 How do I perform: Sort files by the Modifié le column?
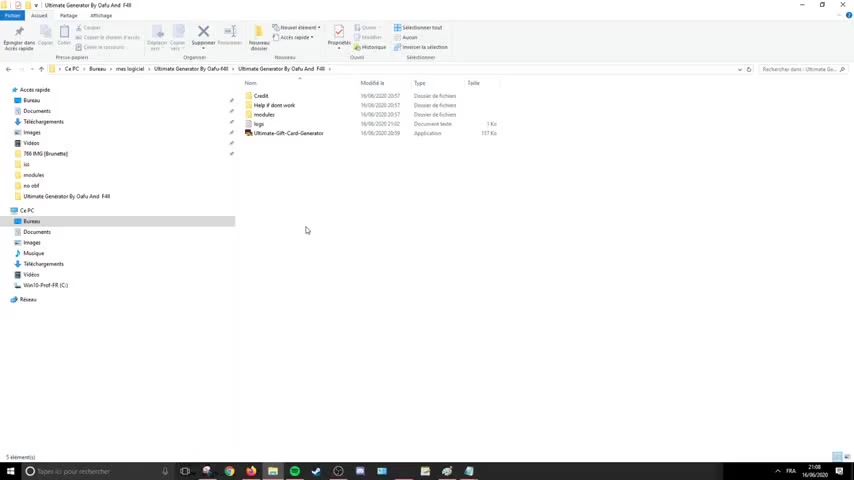tap(372, 83)
